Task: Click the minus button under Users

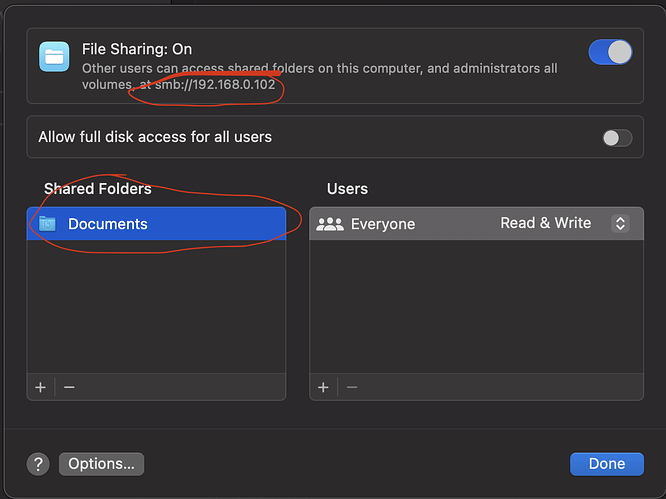Action: pos(352,387)
